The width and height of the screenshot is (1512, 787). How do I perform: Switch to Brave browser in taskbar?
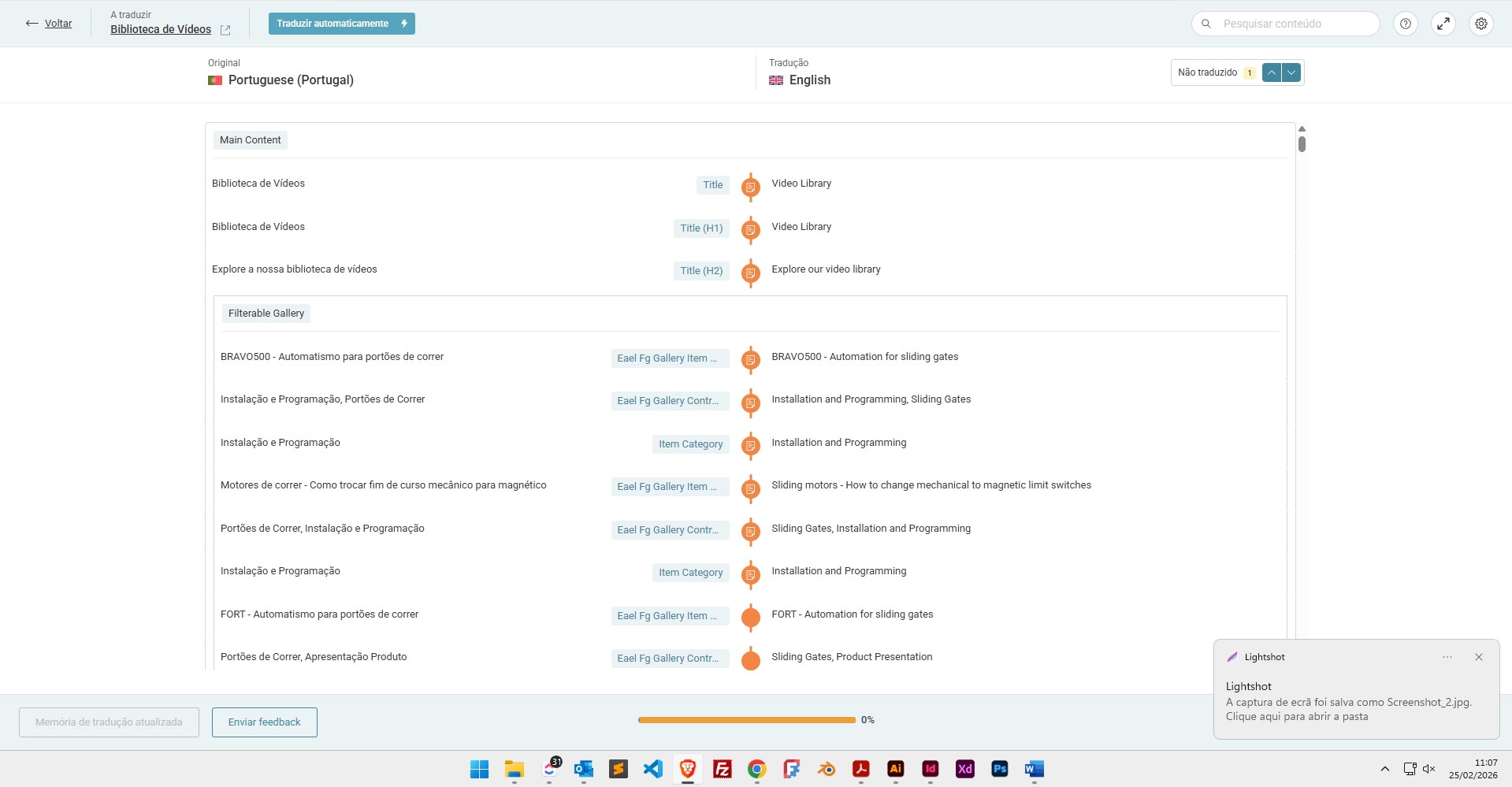coord(688,769)
